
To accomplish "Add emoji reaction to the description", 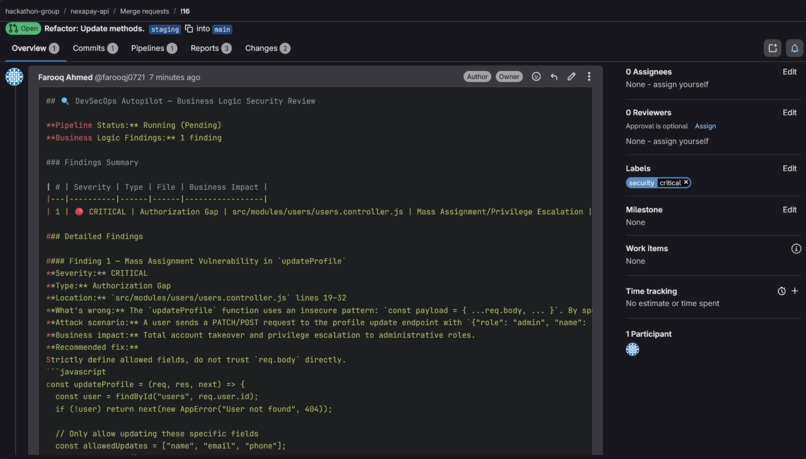I will point(536,77).
